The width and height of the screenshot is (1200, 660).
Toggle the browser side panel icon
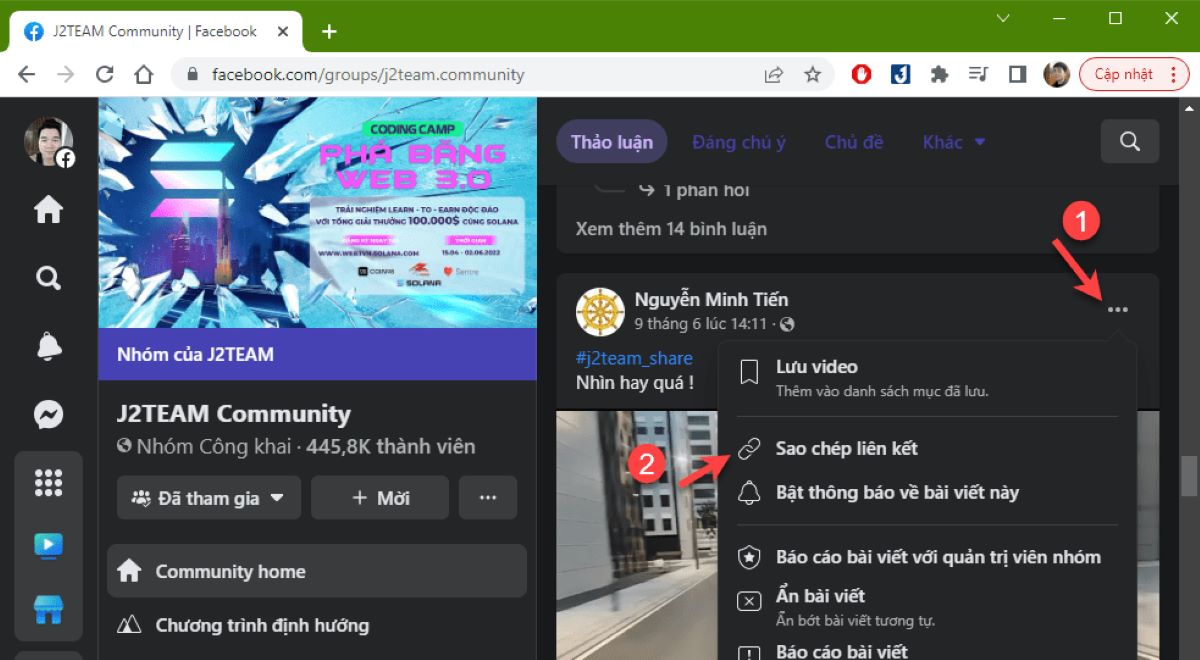(x=1017, y=74)
